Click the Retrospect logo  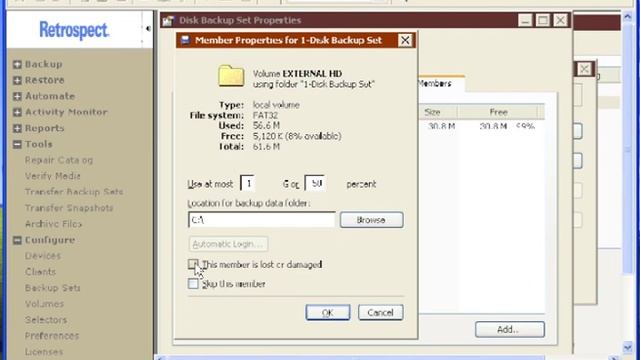(x=74, y=30)
